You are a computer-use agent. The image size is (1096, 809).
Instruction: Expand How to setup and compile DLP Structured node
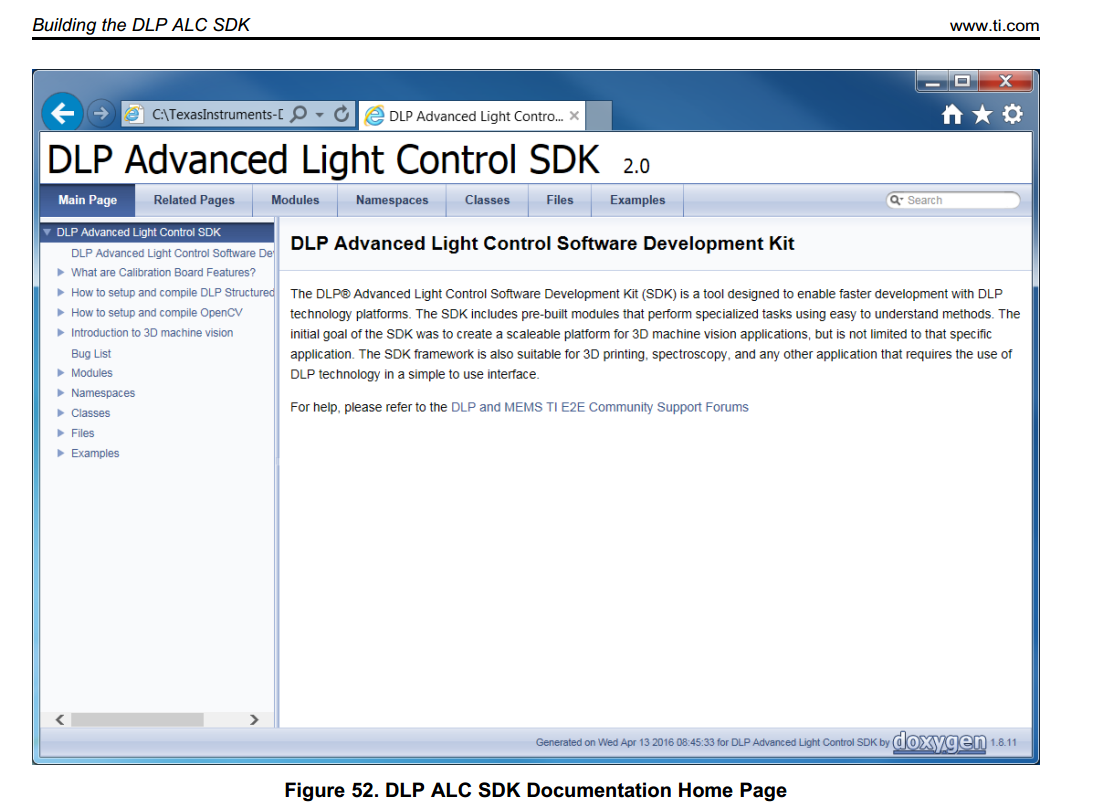[x=61, y=292]
